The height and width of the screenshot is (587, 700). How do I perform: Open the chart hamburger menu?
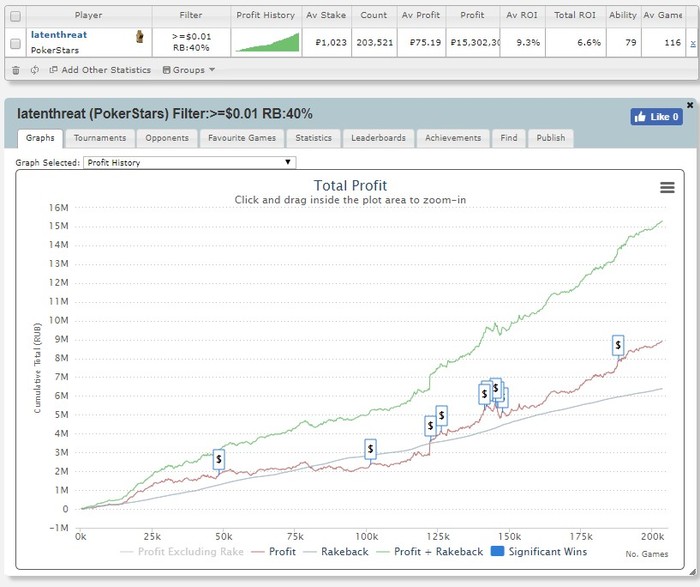coord(667,187)
